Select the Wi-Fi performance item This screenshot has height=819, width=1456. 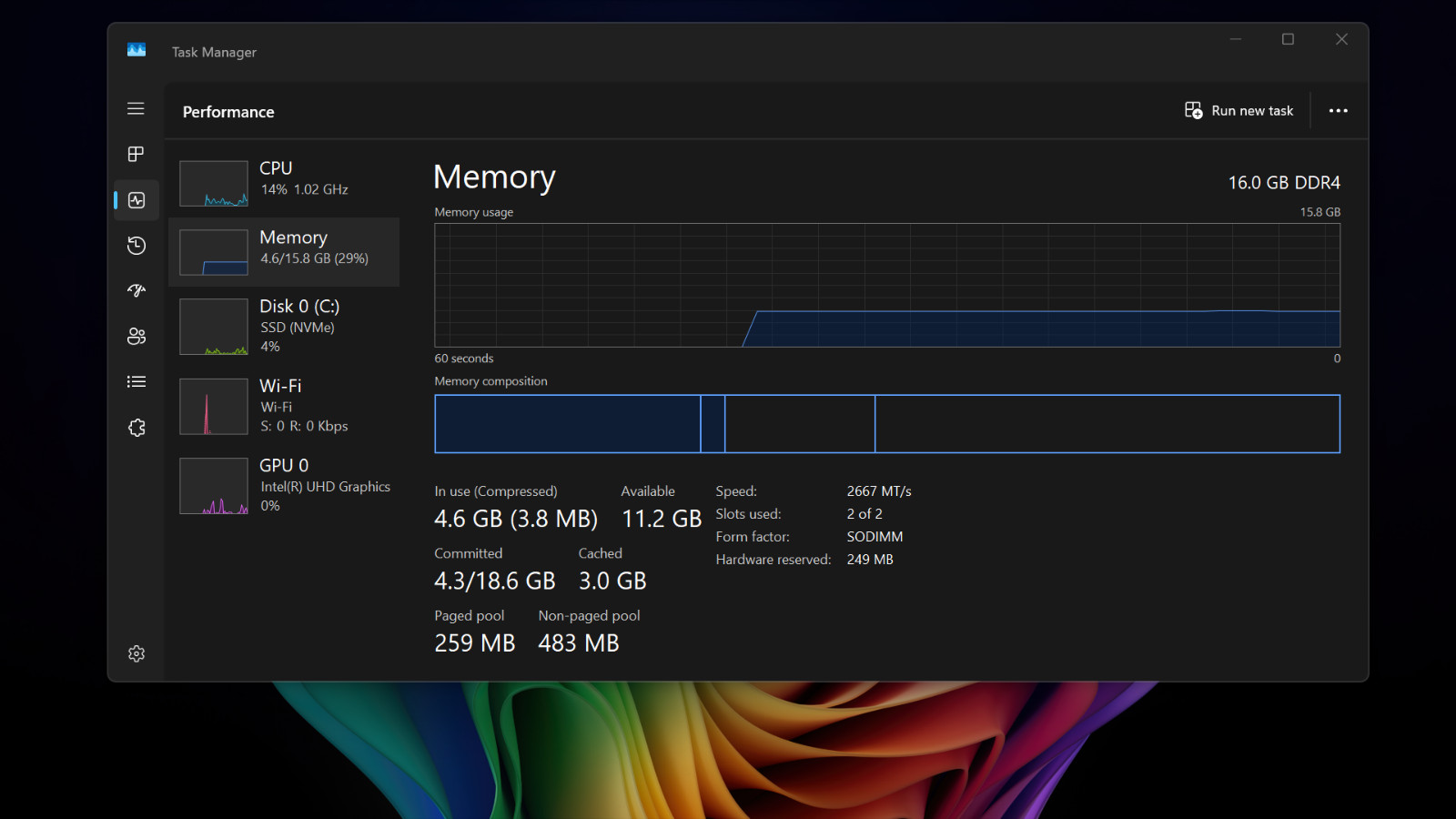pyautogui.click(x=284, y=406)
